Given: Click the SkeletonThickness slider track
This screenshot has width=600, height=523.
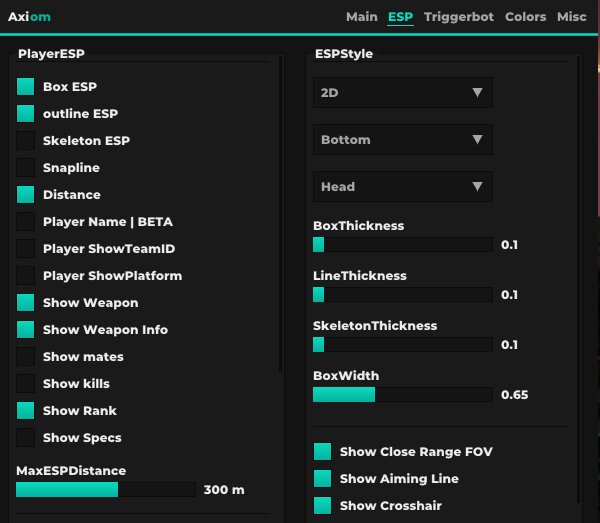Looking at the screenshot, I should click(402, 345).
